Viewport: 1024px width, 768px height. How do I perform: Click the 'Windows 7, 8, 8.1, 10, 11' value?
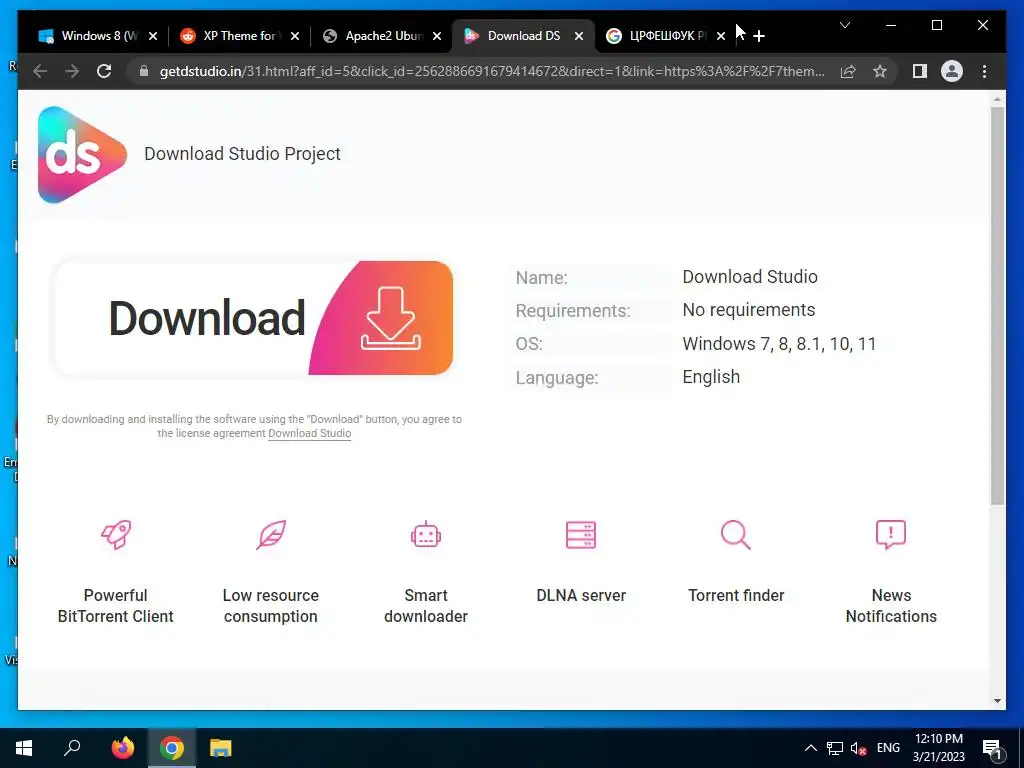tap(779, 344)
